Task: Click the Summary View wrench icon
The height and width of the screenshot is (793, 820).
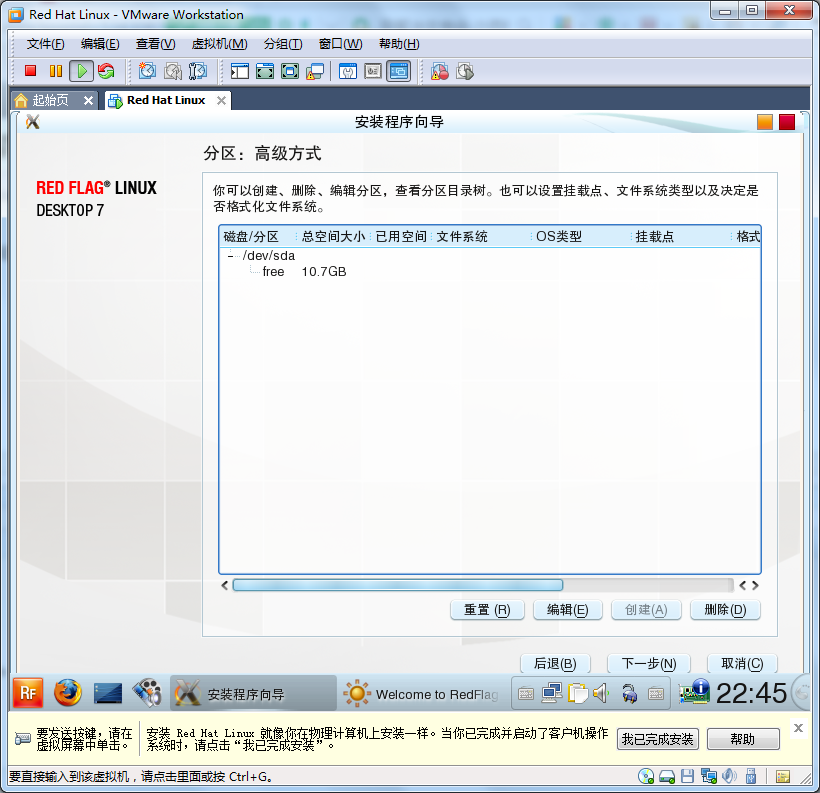Action: click(x=348, y=71)
